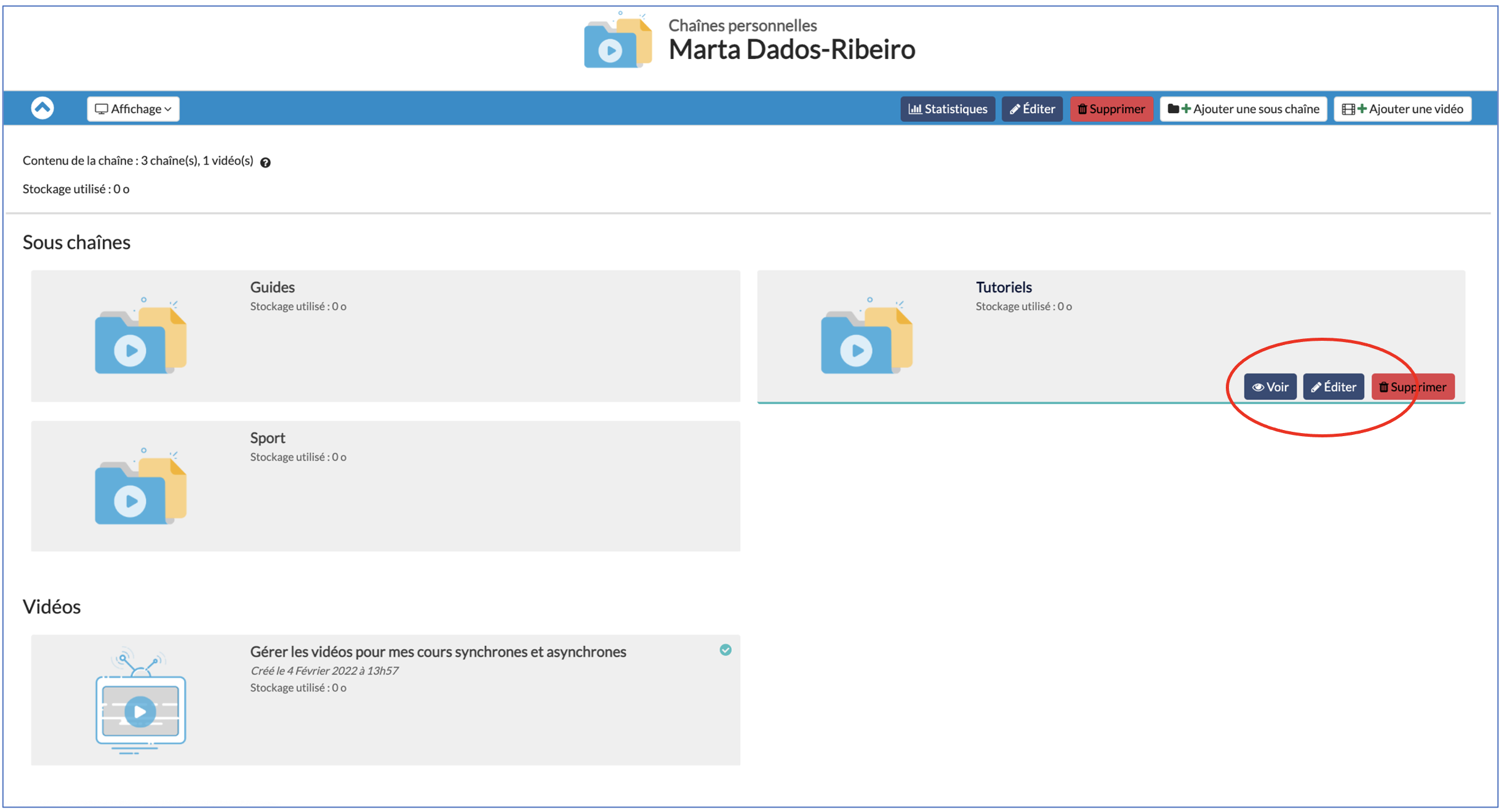Open the Guides sub-channel folder icon
This screenshot has height=812, width=1504.
click(x=140, y=336)
